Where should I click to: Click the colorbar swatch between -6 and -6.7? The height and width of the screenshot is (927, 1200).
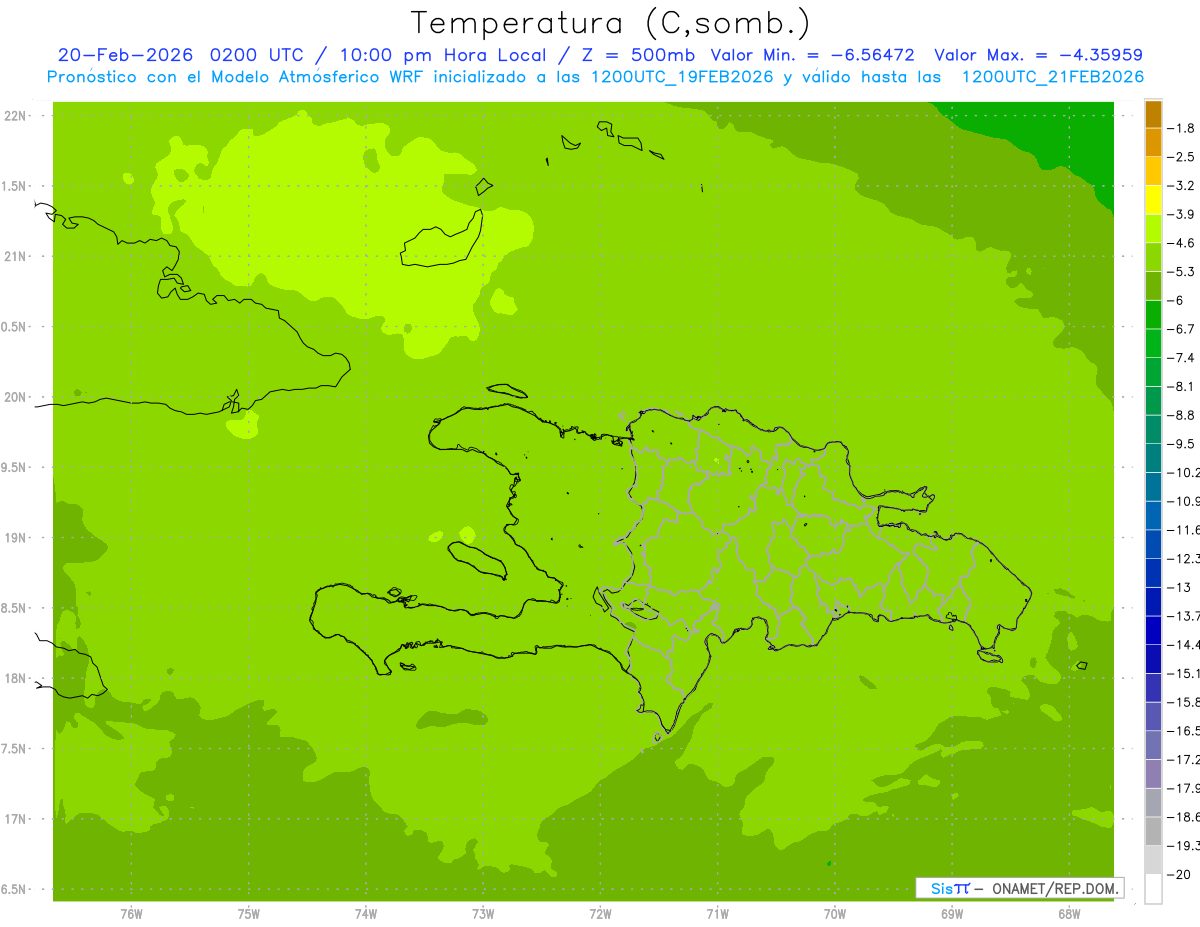pos(1153,314)
